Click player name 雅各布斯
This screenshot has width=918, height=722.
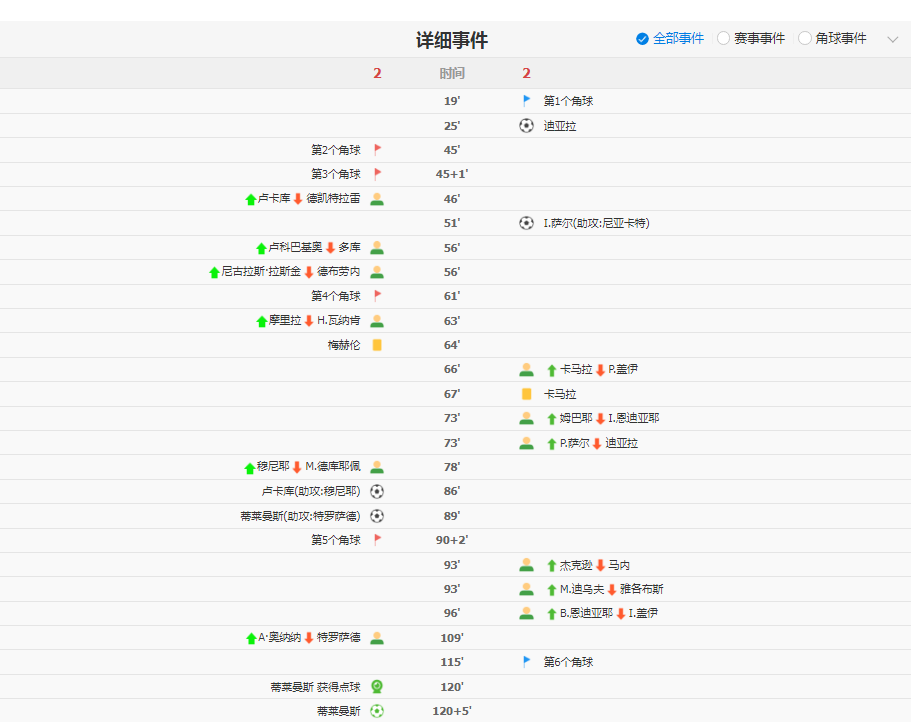(642, 589)
